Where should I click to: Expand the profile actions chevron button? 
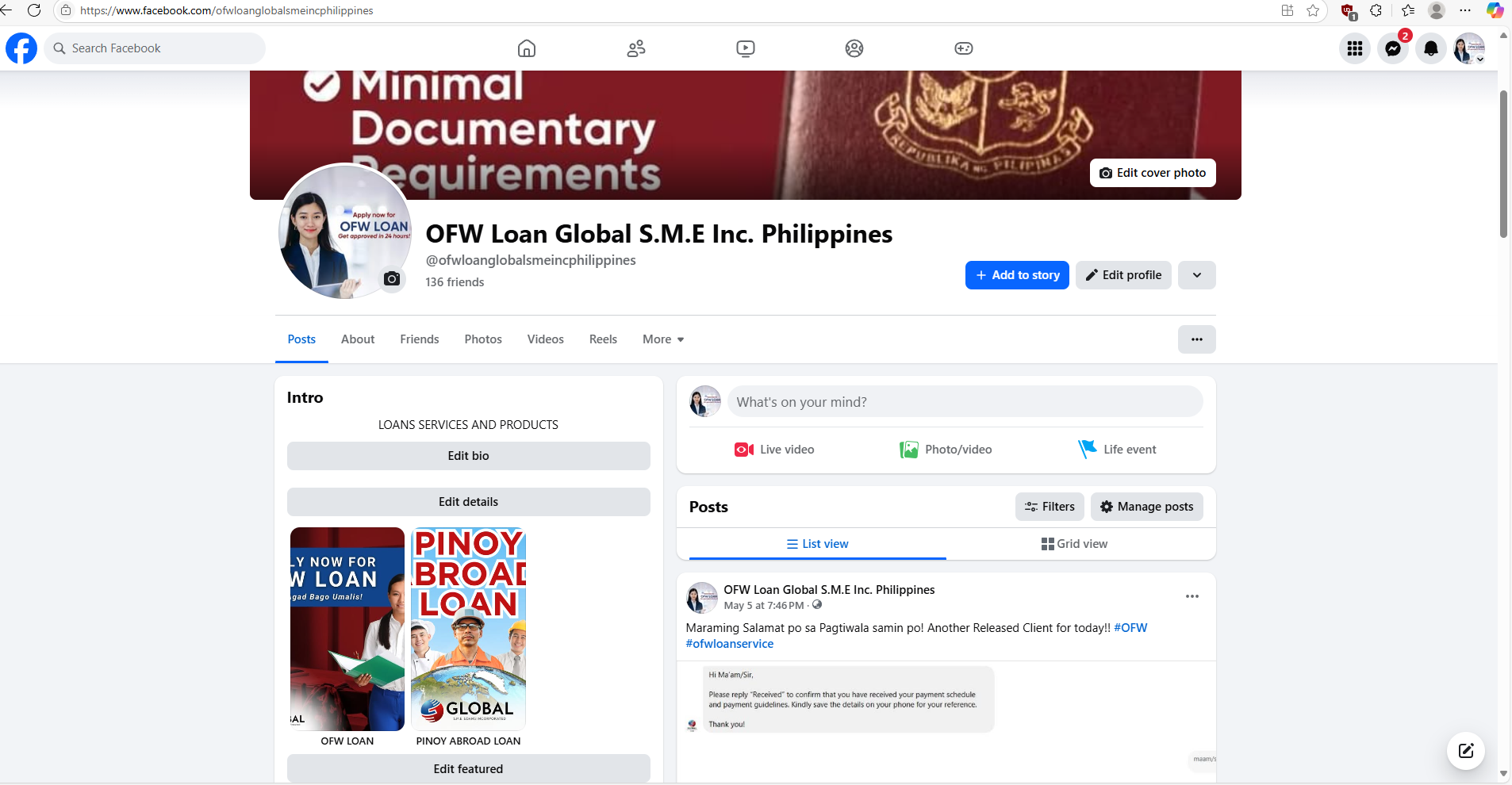[1197, 275]
